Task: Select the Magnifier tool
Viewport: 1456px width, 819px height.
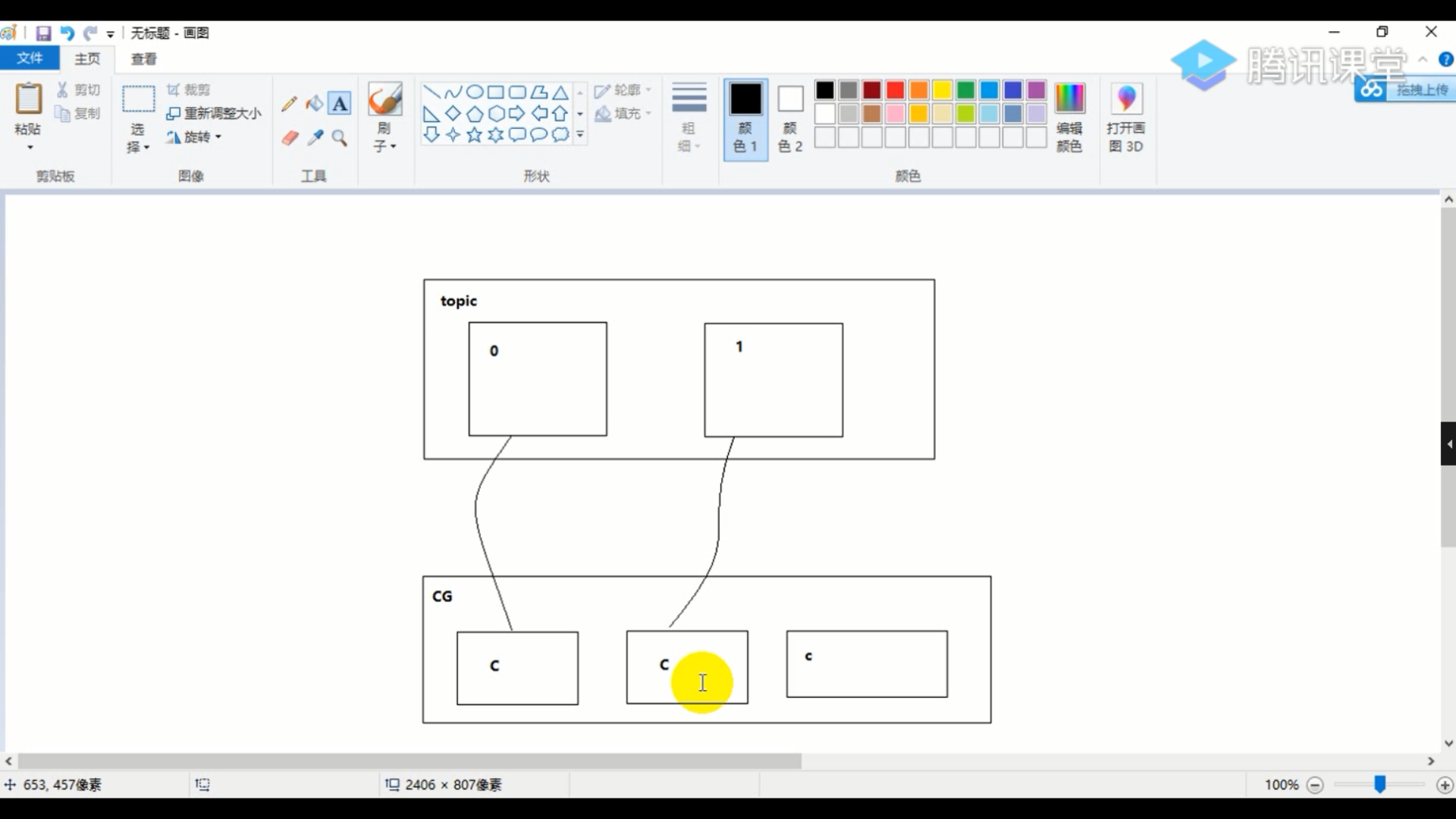Action: click(340, 138)
